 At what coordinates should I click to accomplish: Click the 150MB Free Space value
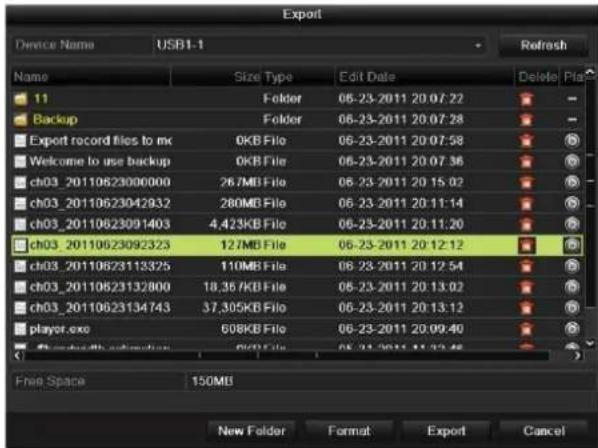pos(212,381)
